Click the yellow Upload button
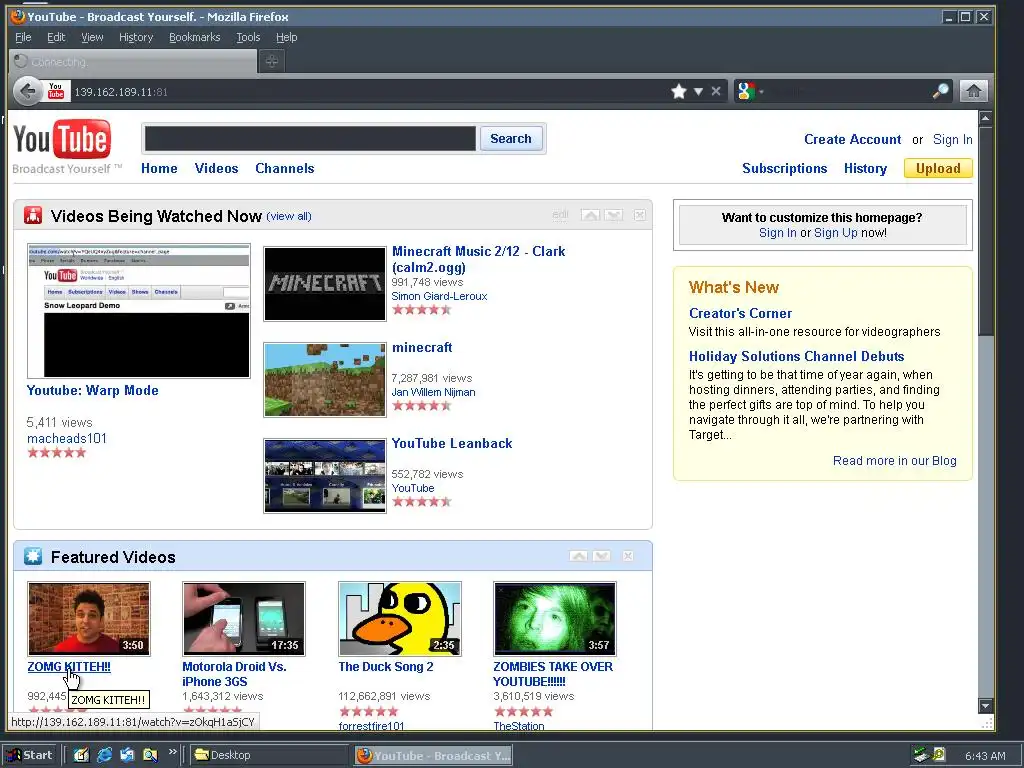This screenshot has height=768, width=1024. coord(938,168)
